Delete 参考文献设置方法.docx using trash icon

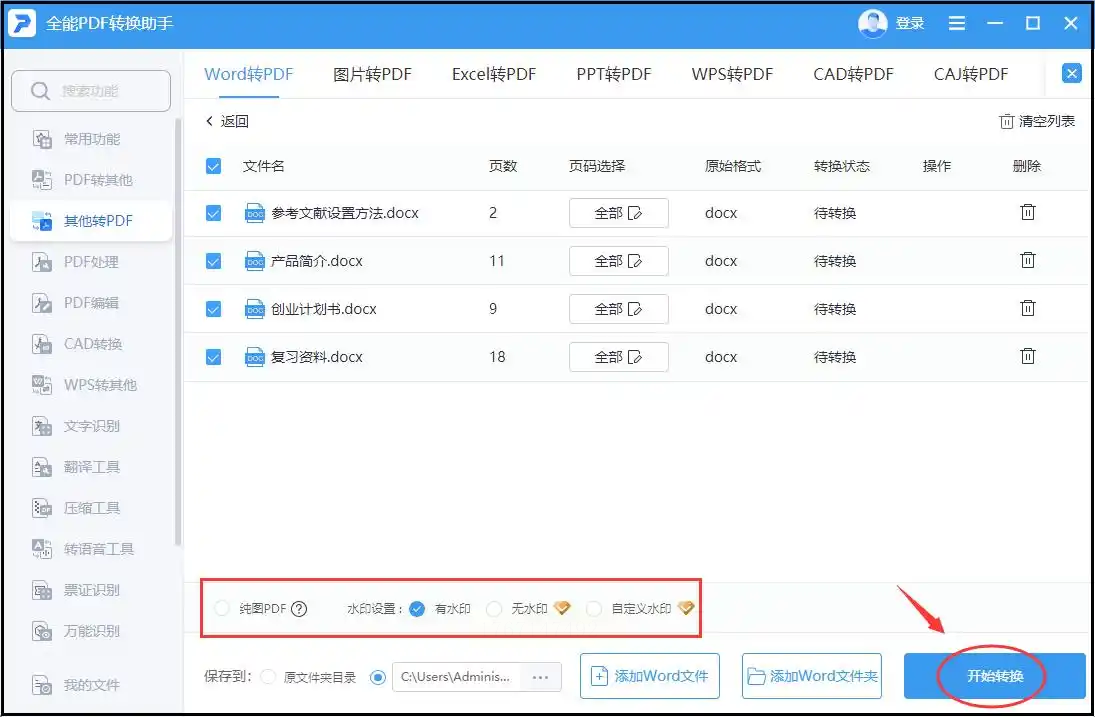(1027, 212)
